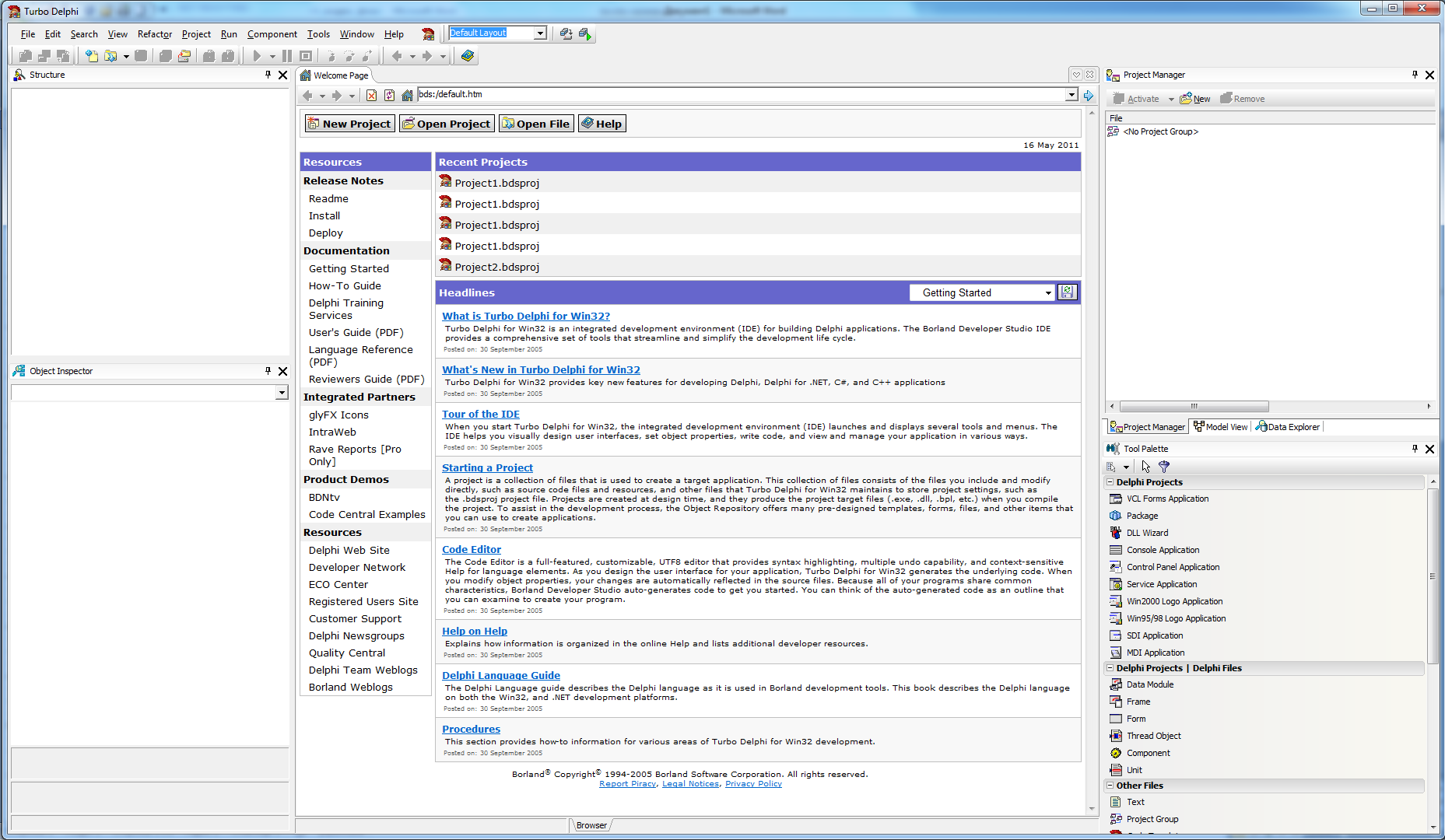Collapse the Delphi Projects category
This screenshot has width=1445, height=840.
(x=1110, y=482)
